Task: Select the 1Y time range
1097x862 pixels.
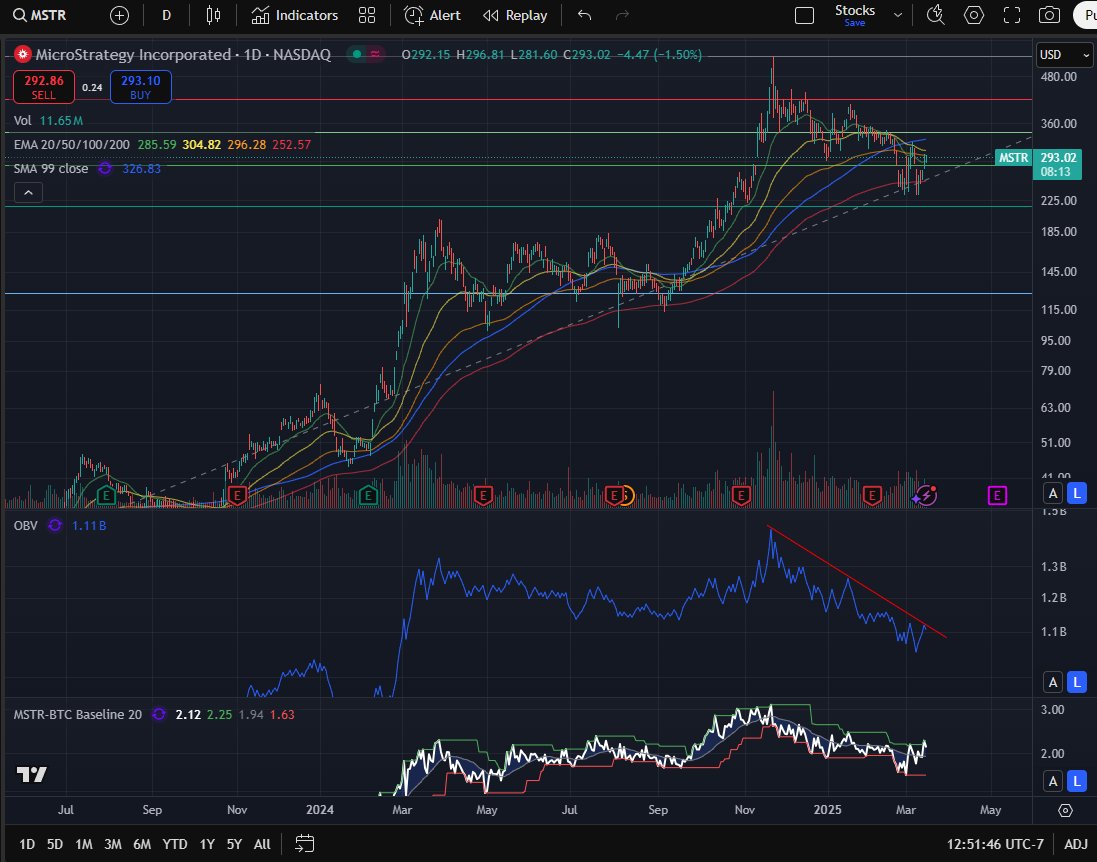Action: coord(207,844)
